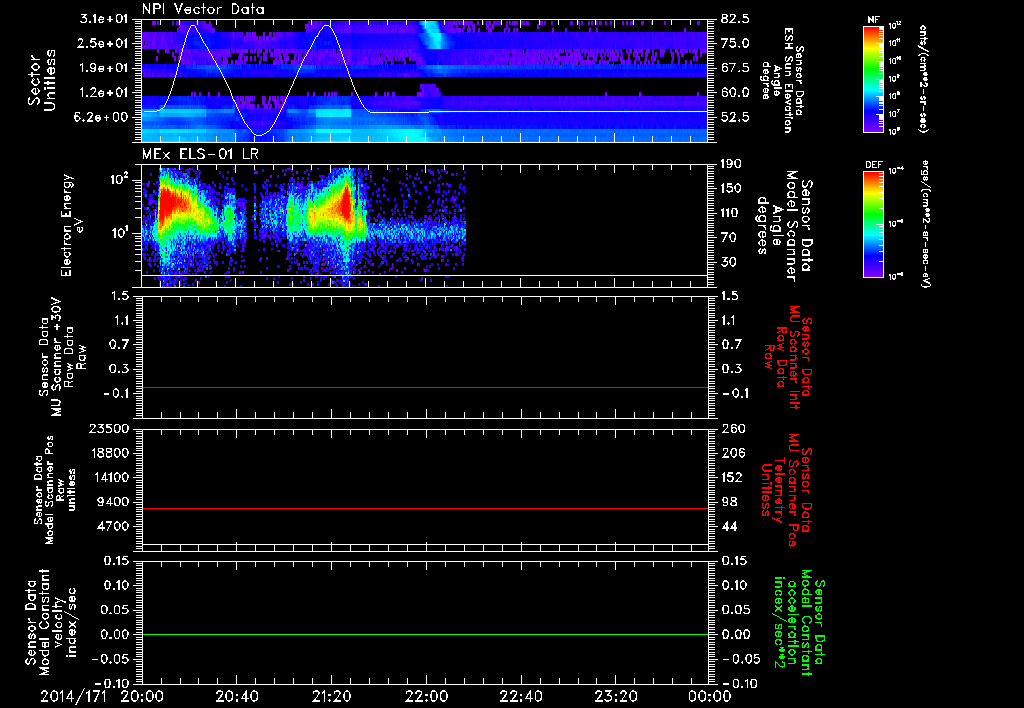1024x708 pixels.
Task: Click the "00:00" end time label
Action: (x=710, y=696)
